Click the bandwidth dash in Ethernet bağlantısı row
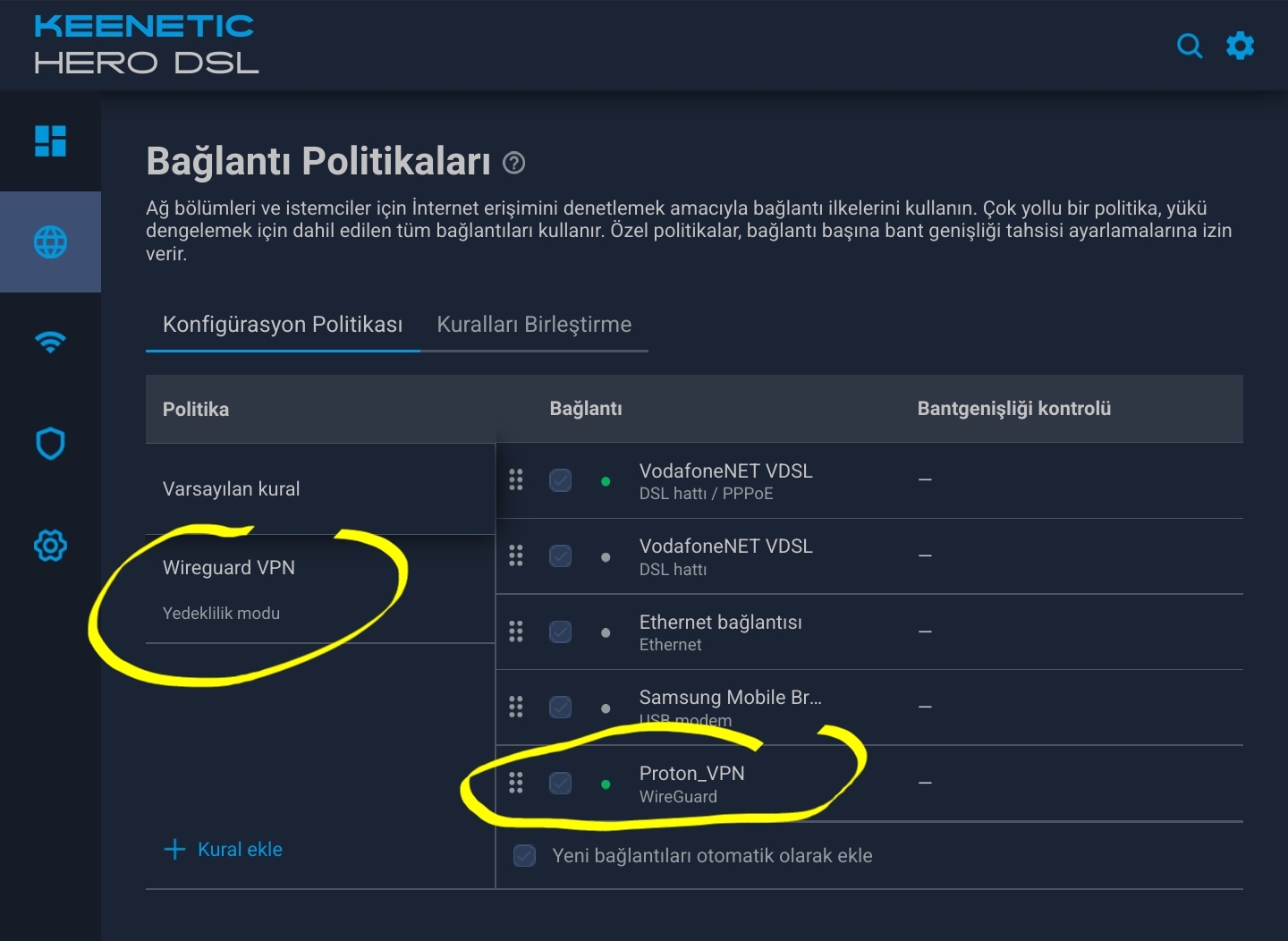The image size is (1288, 941). click(925, 632)
